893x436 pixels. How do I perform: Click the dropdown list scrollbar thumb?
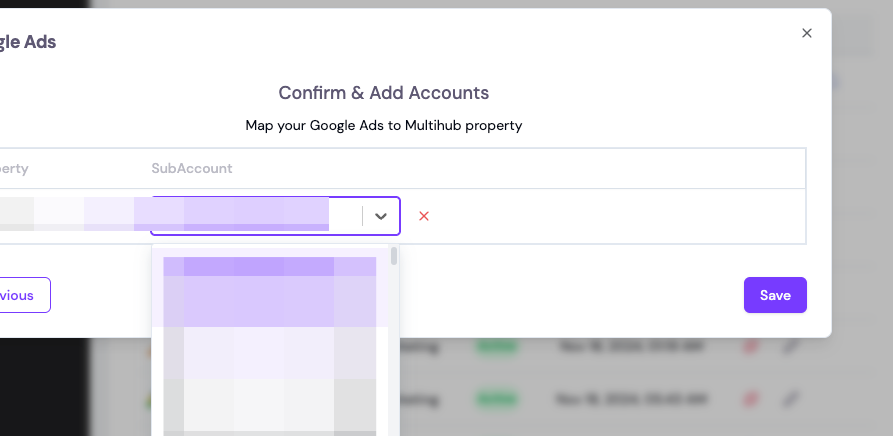click(x=394, y=256)
